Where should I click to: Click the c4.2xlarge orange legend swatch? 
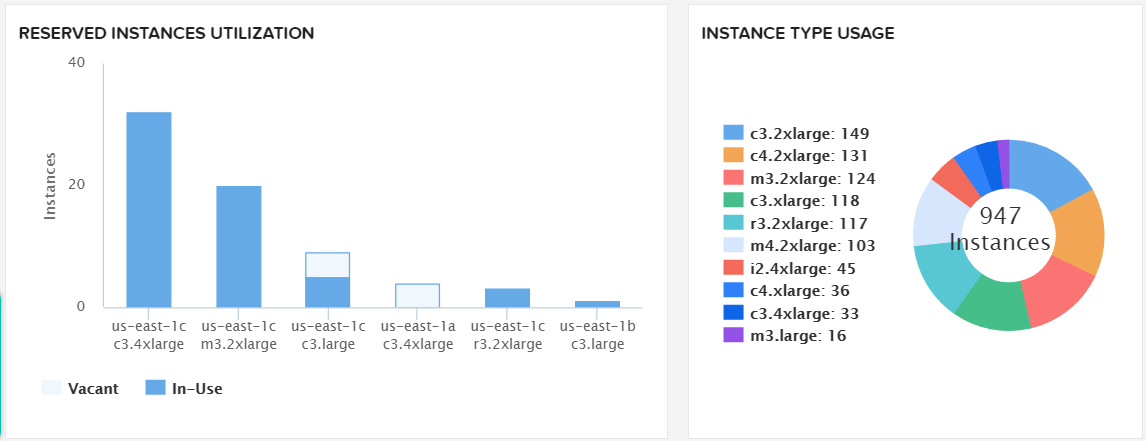pyautogui.click(x=733, y=155)
